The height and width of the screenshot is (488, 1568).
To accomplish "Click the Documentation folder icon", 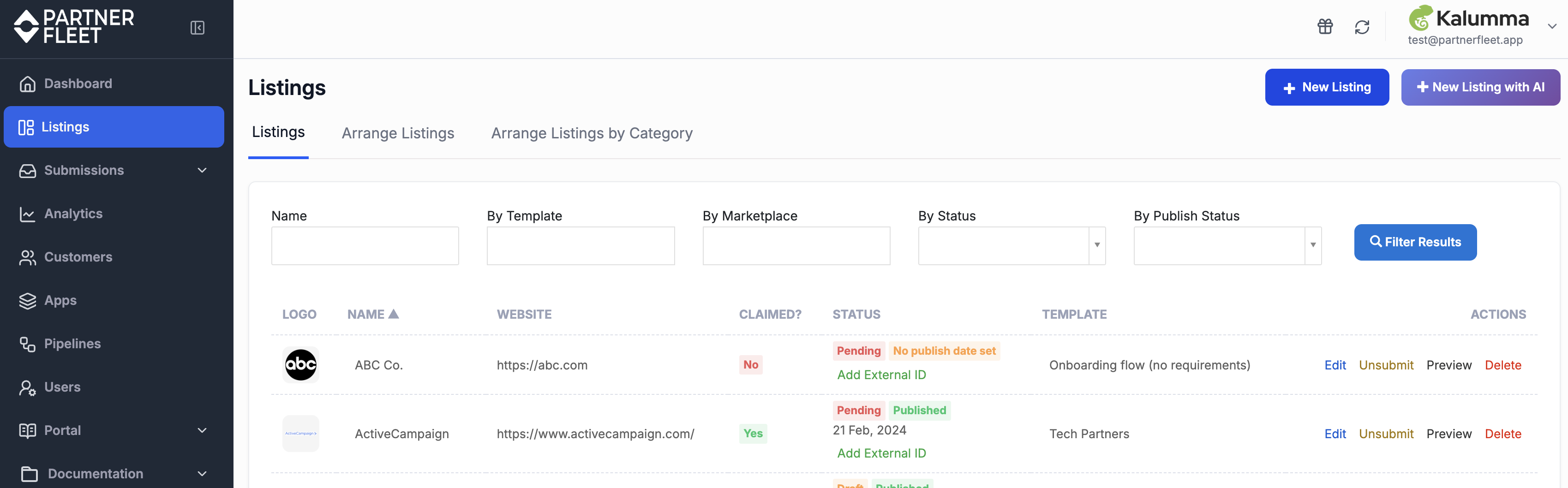I will 29,474.
